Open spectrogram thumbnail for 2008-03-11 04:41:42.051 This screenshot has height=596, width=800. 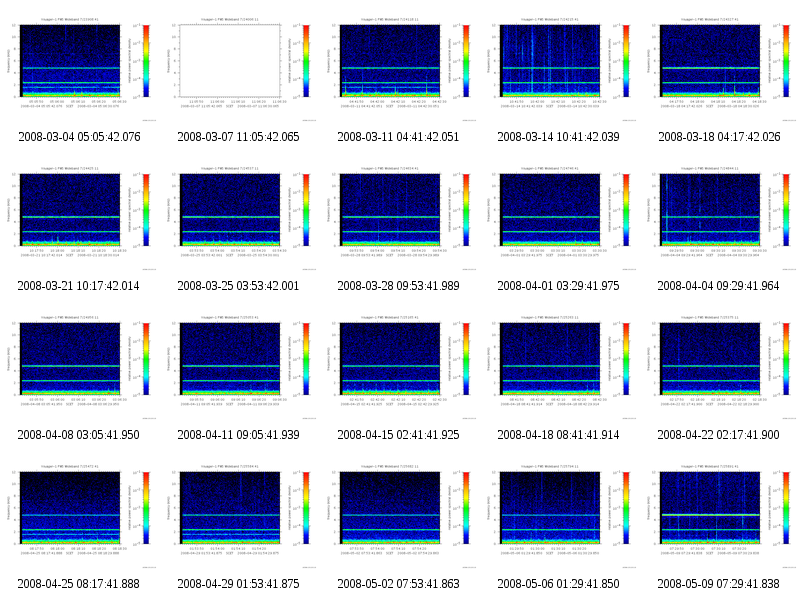point(401,68)
